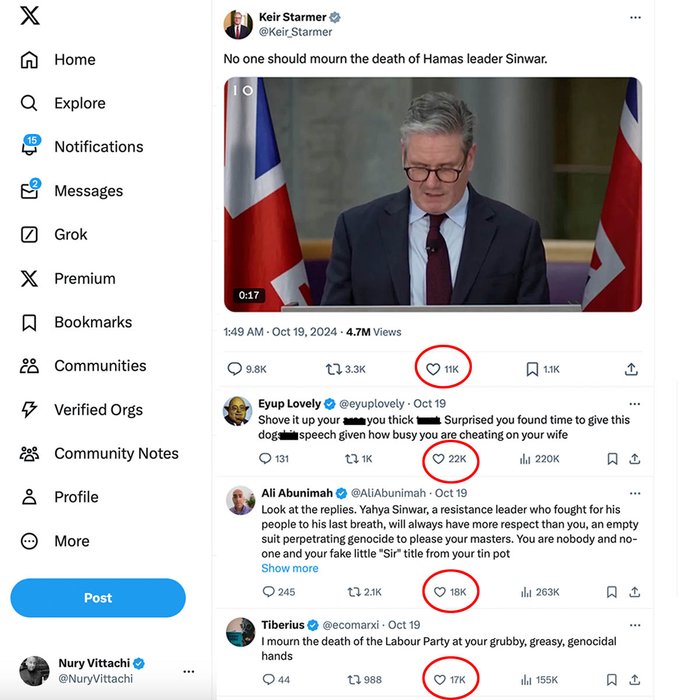Click Show more on Ali Abunimah's reply

[290, 568]
